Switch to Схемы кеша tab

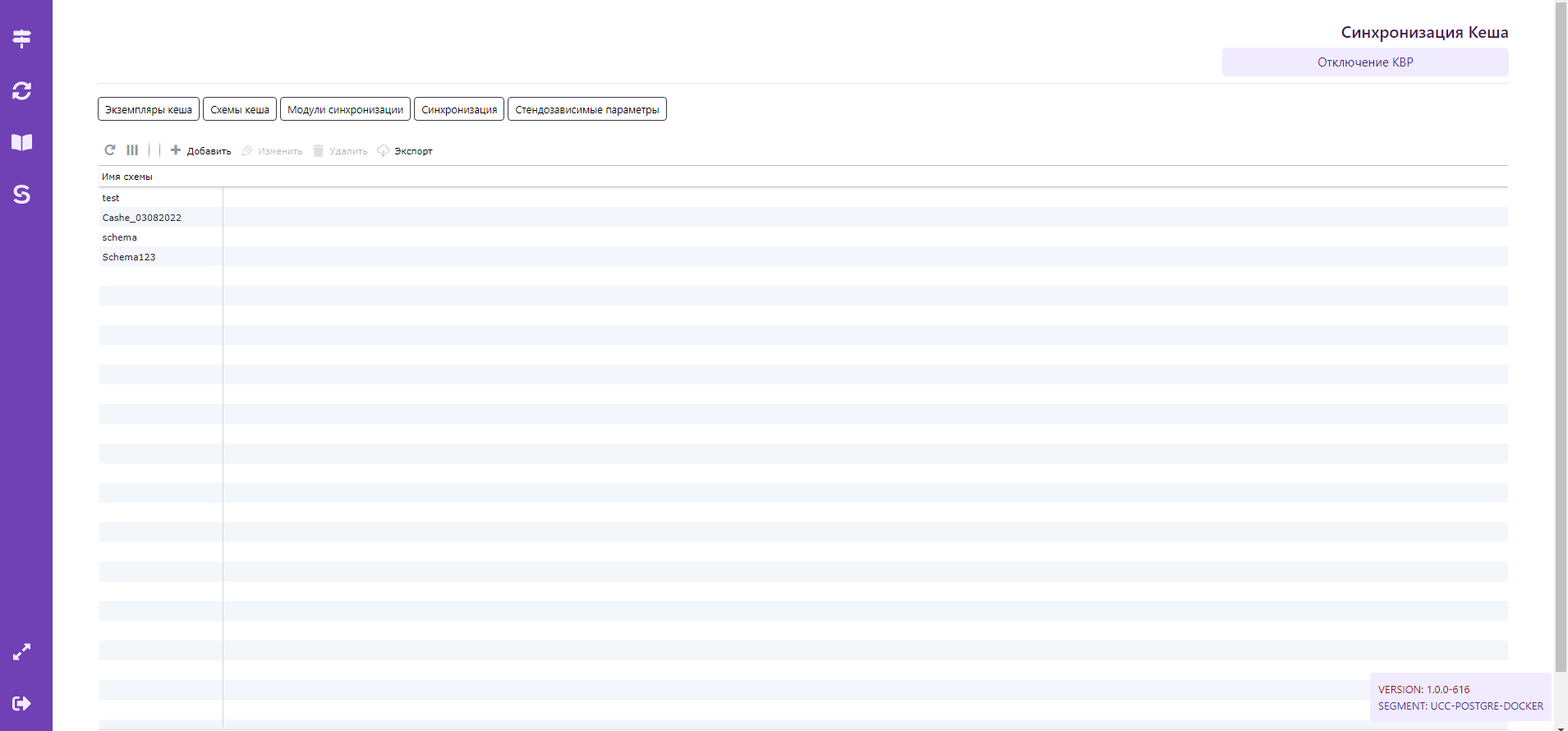[240, 109]
